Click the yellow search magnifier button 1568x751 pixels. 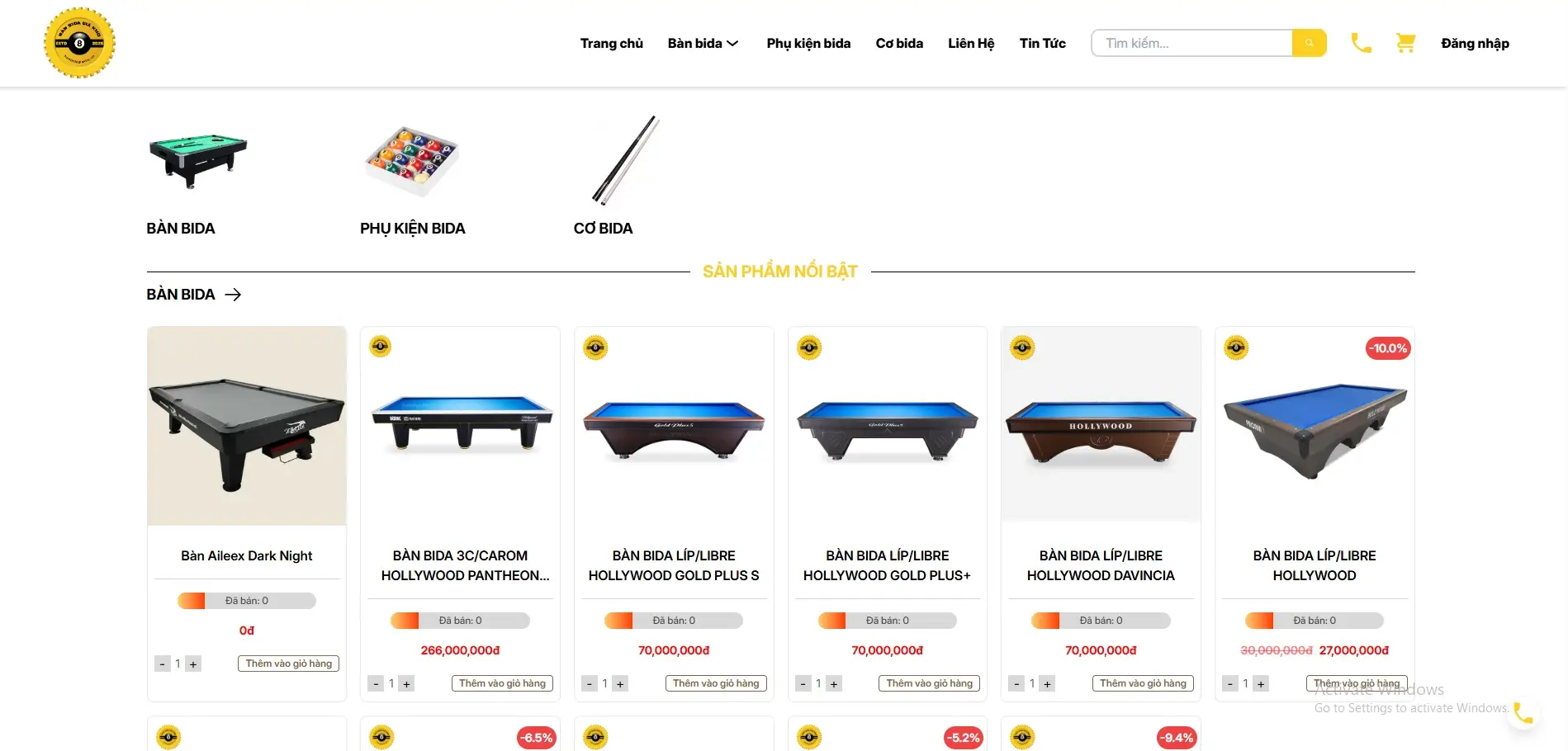coord(1309,43)
